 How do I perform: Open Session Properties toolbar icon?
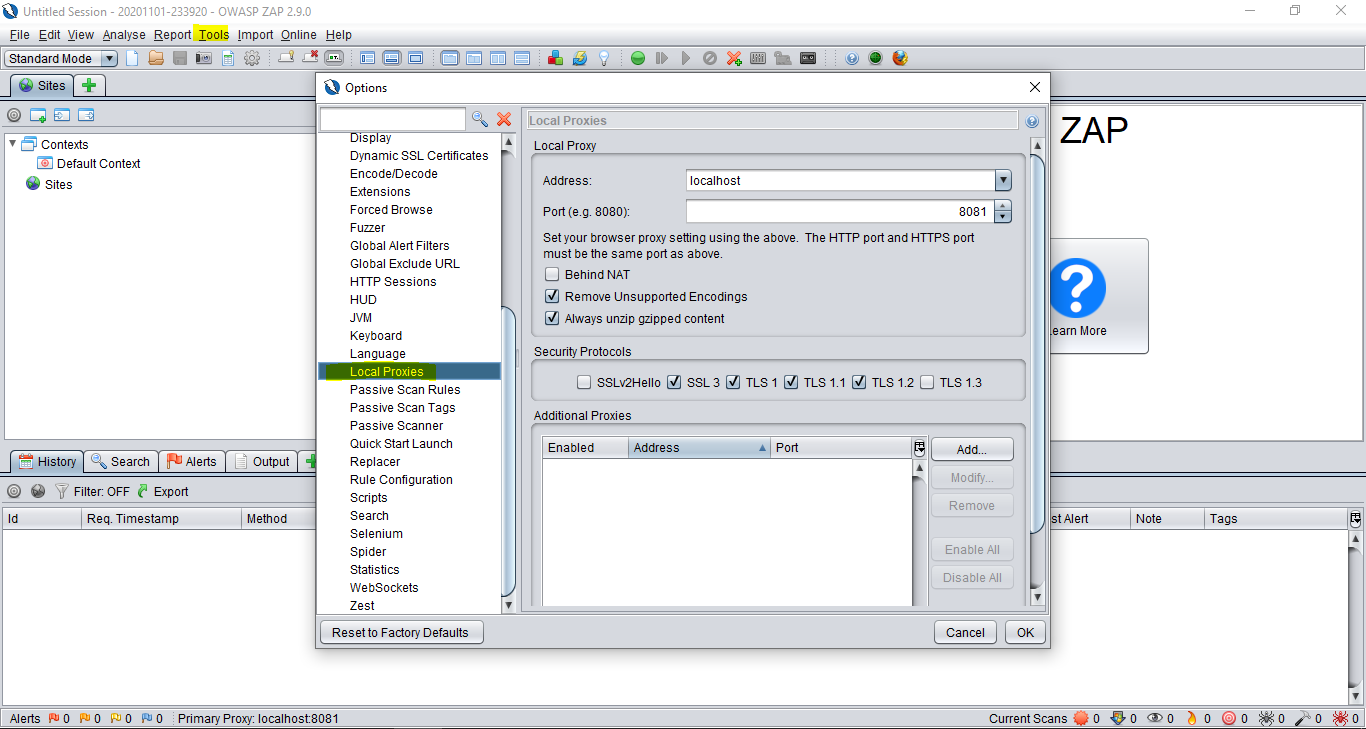(228, 58)
